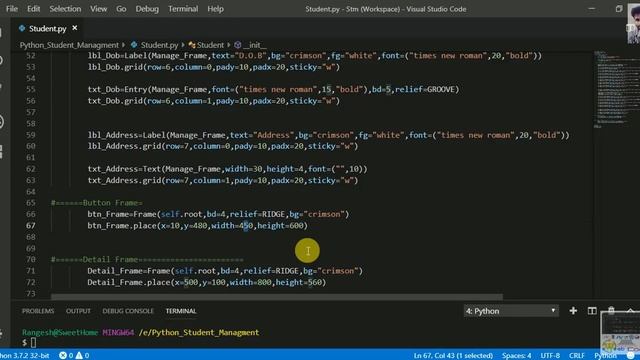Click the '#======Button Frame=' comment
Viewport: 640px width, 360px height.
[x=97, y=203]
